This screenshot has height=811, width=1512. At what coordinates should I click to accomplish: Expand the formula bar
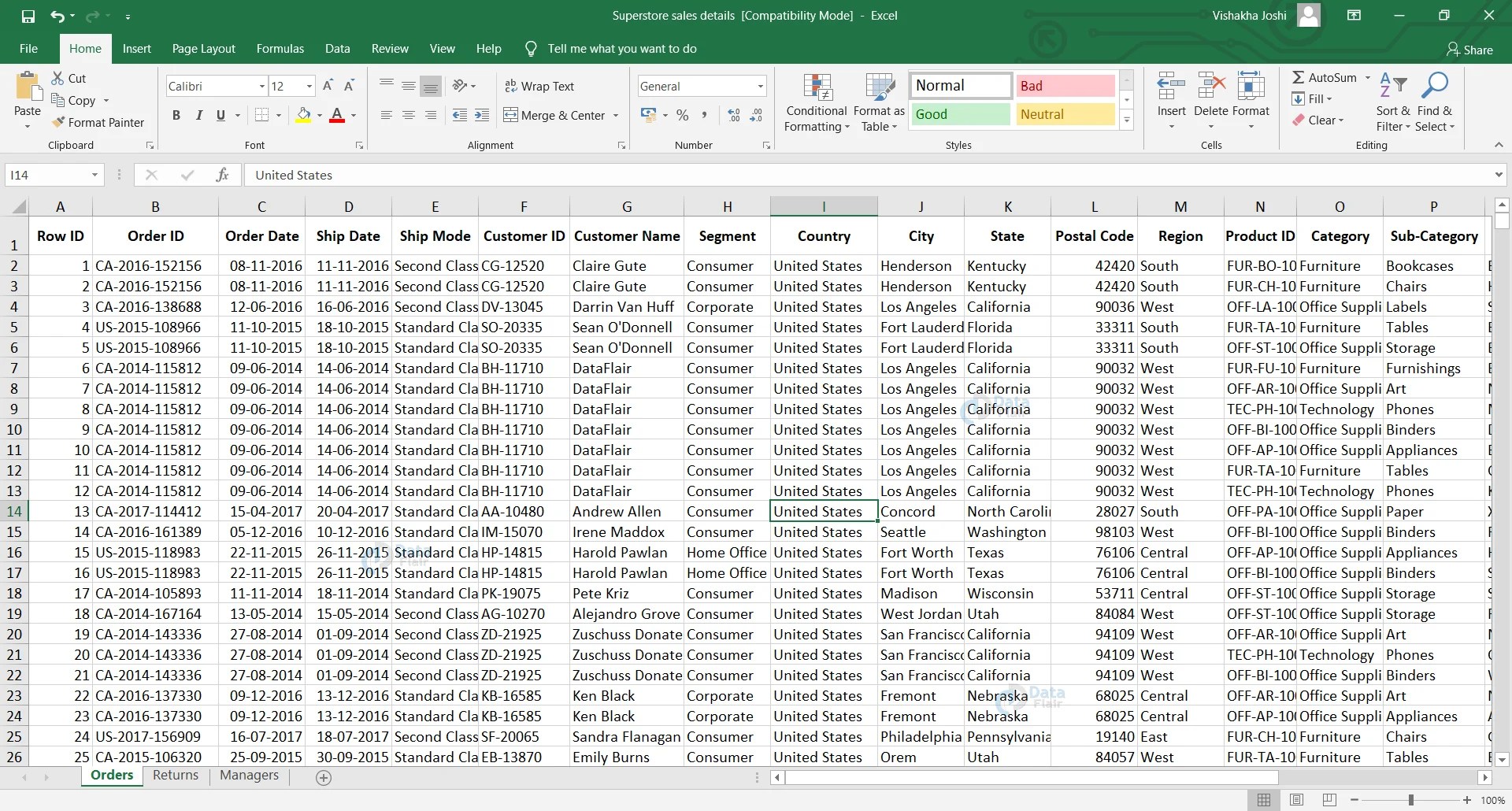(x=1499, y=175)
